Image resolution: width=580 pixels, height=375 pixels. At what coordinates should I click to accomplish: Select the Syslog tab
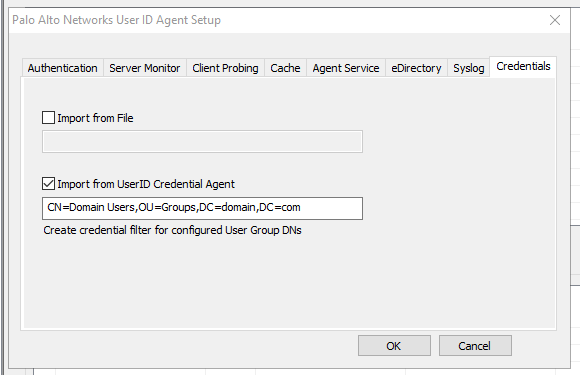[x=469, y=68]
